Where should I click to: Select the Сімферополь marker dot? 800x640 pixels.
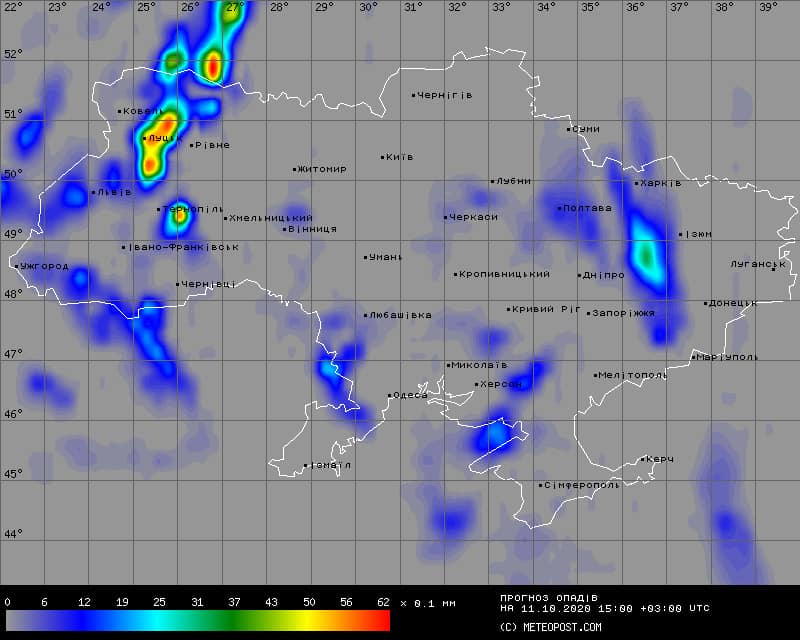click(x=541, y=486)
